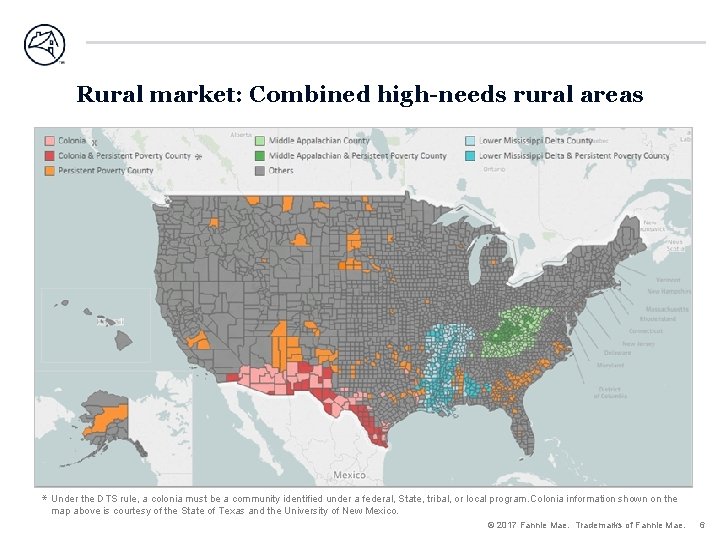The height and width of the screenshot is (540, 720).
Task: Click 'Middle Appalachian County' legend label
Action: pos(319,141)
